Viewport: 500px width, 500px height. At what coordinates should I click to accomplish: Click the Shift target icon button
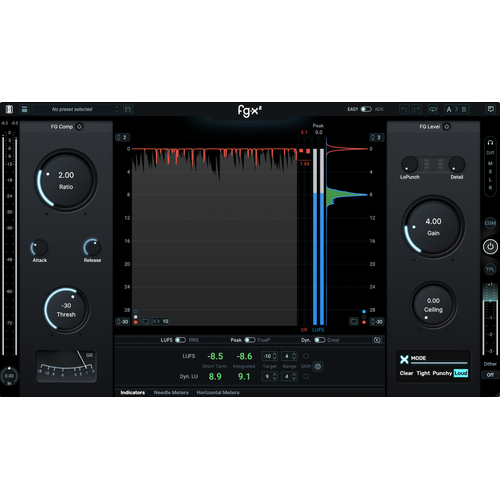click(318, 367)
